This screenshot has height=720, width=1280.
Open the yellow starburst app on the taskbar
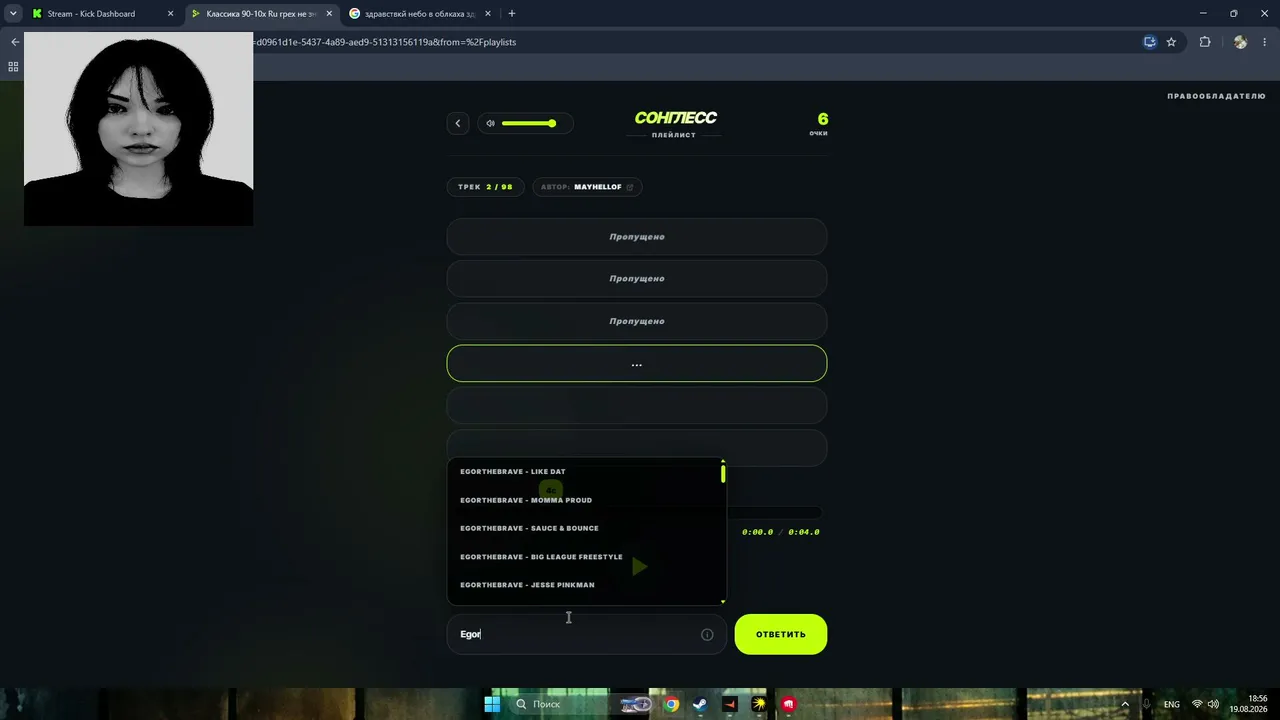click(760, 704)
